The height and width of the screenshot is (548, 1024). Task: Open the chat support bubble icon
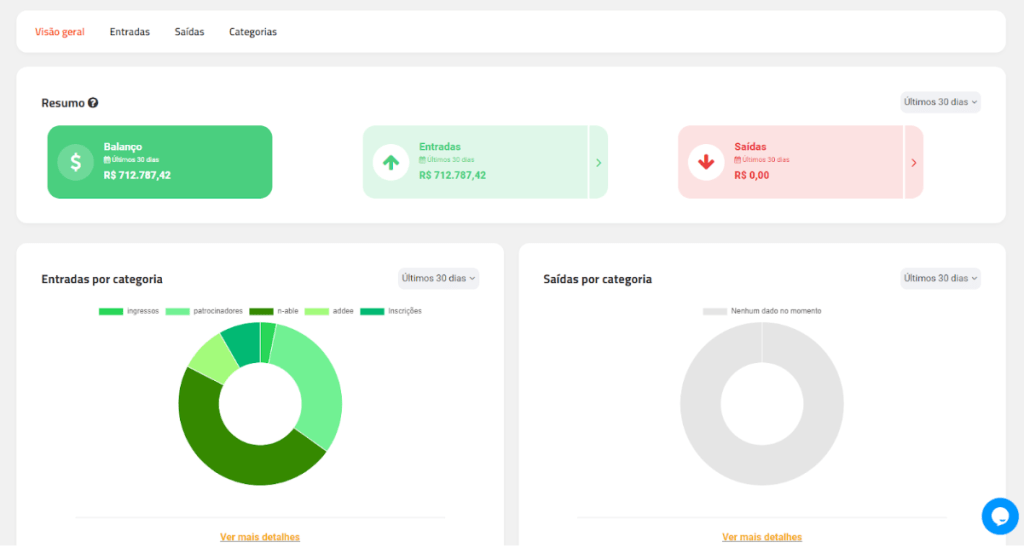[x=999, y=516]
